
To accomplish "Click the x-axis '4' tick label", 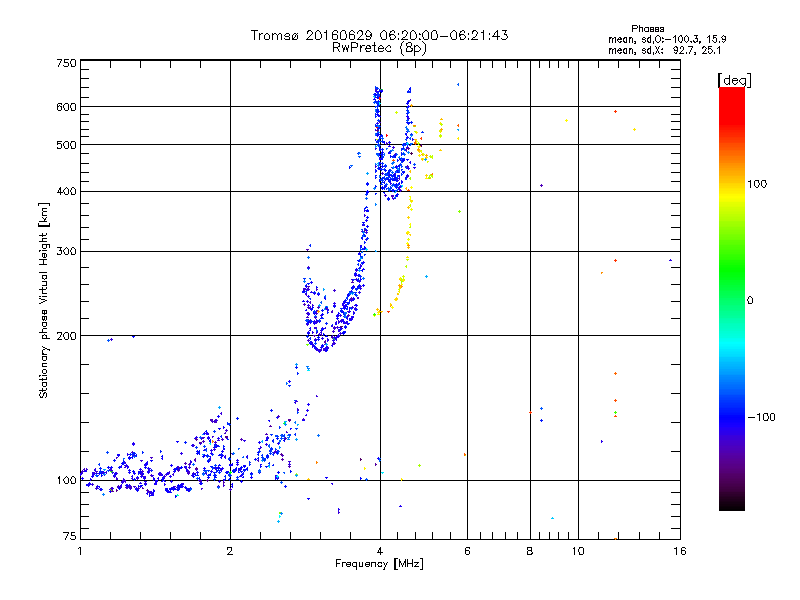I will click(x=380, y=551).
